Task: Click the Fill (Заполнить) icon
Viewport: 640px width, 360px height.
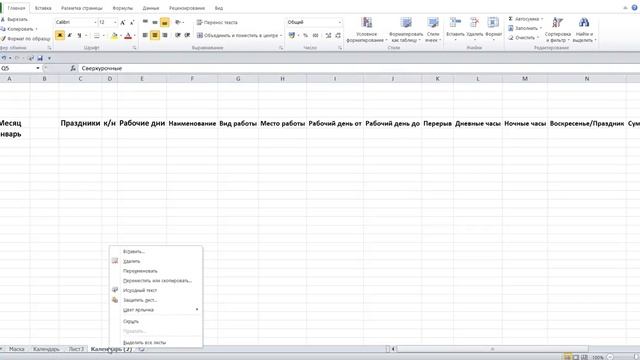Action: tap(511, 28)
